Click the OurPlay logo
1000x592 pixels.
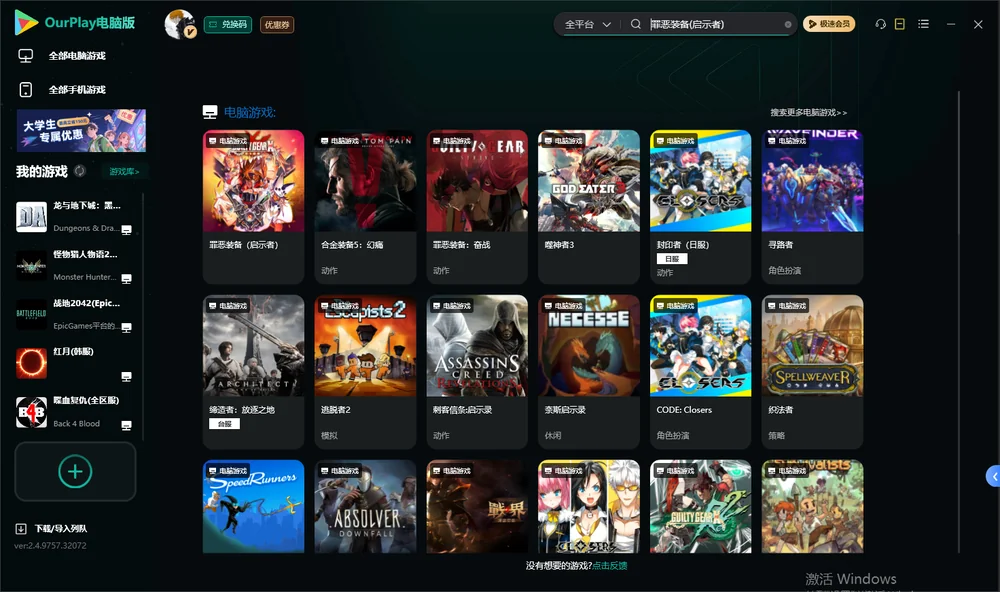pyautogui.click(x=75, y=23)
